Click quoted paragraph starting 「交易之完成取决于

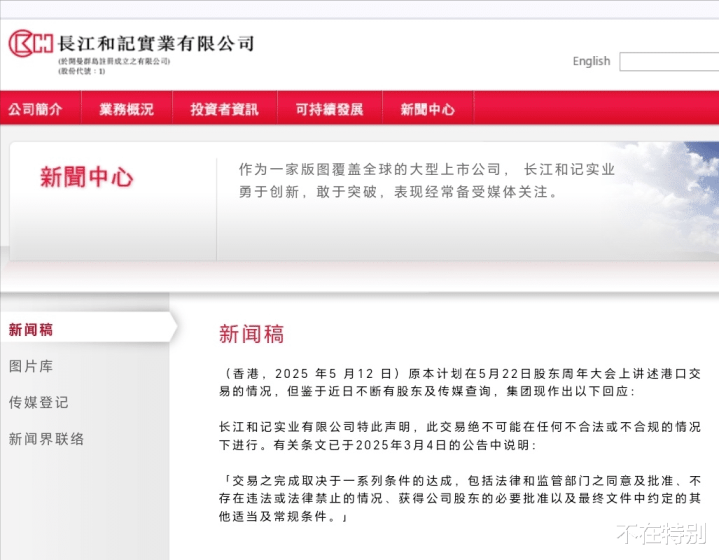(460, 499)
